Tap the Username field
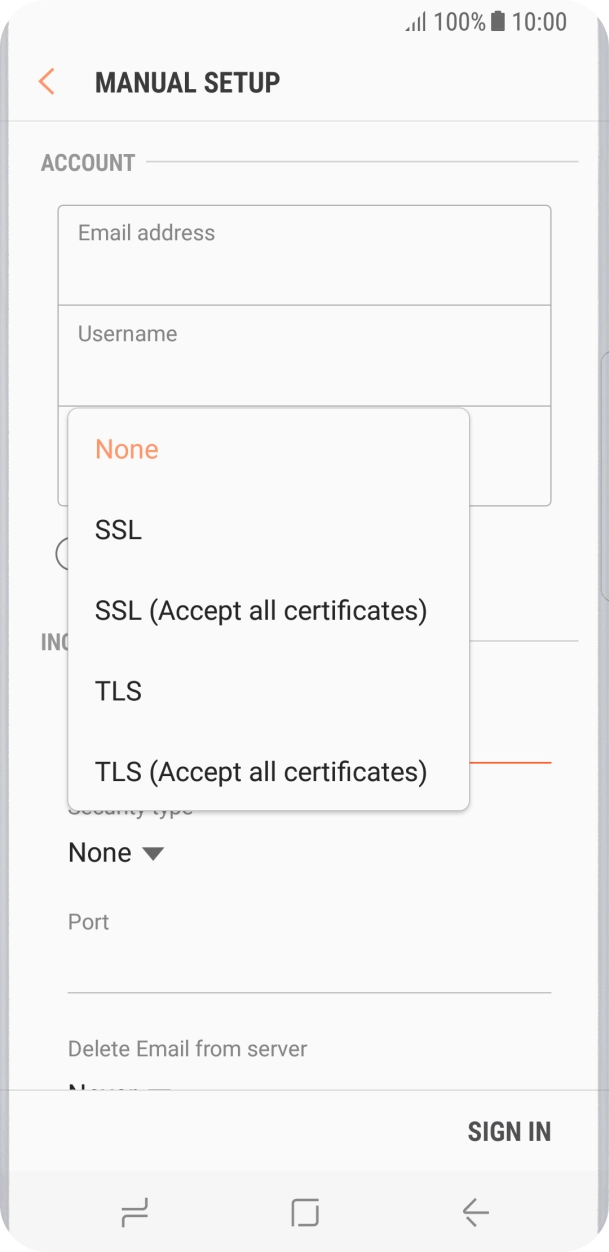Viewport: 609px width, 1252px height. (x=304, y=357)
